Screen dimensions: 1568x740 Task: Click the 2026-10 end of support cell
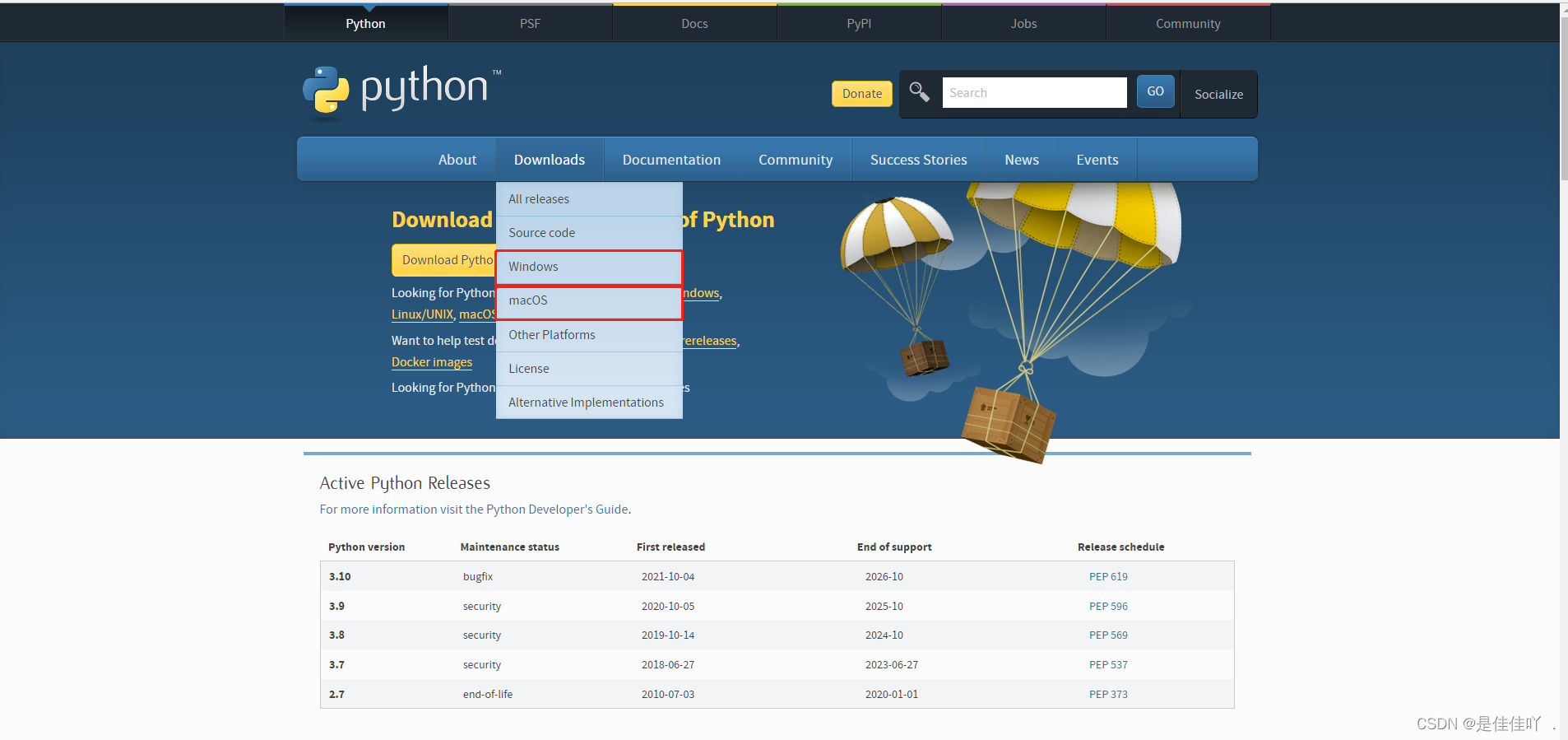point(884,577)
